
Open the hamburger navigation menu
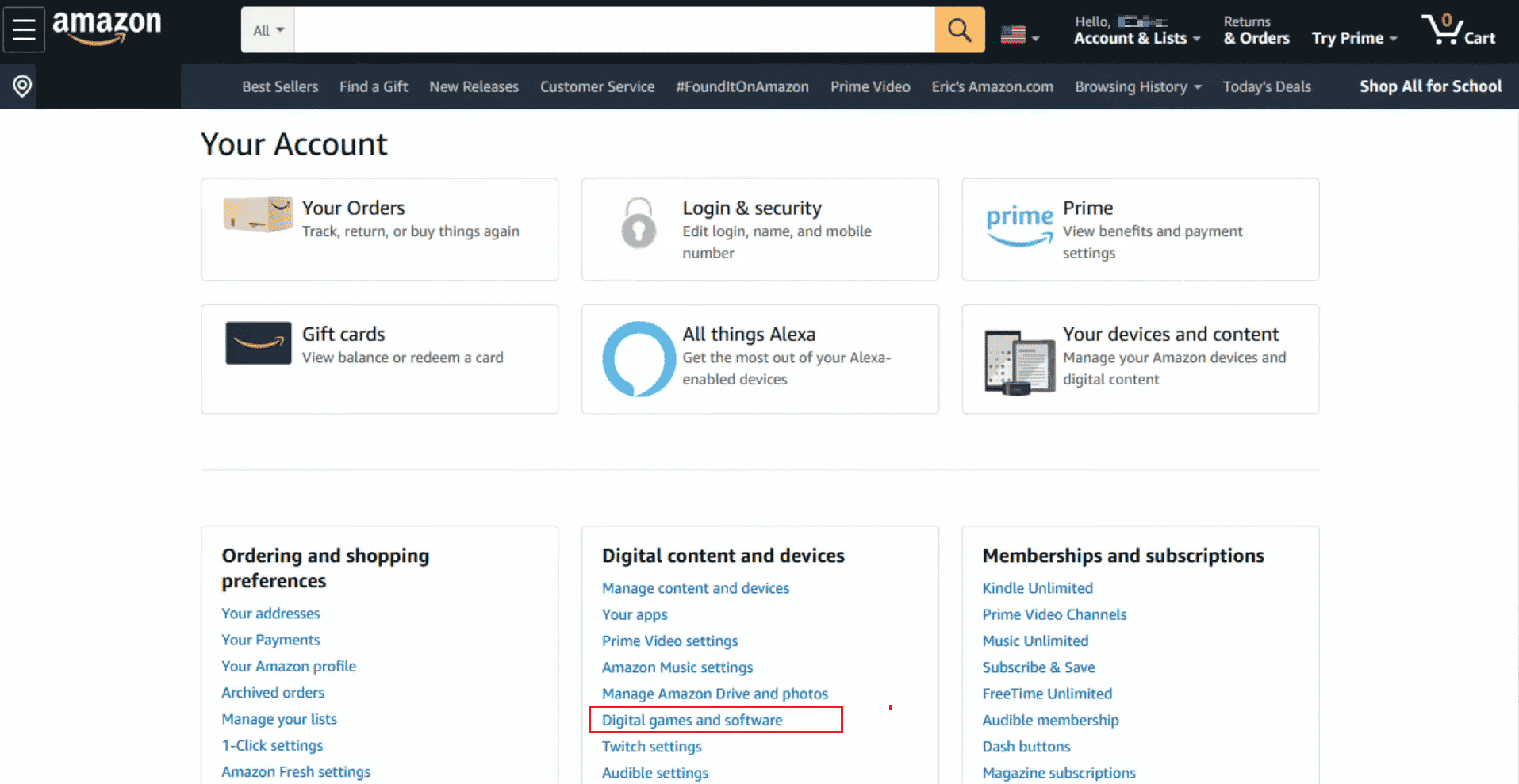click(x=24, y=29)
